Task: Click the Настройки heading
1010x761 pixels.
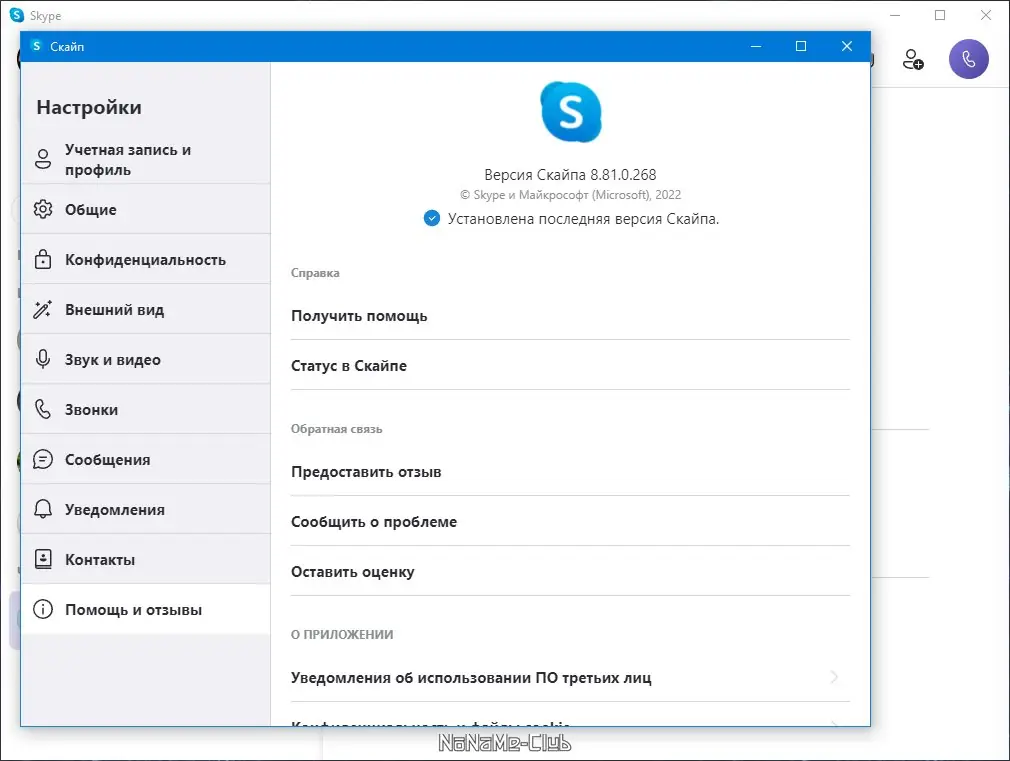Action: tap(89, 107)
